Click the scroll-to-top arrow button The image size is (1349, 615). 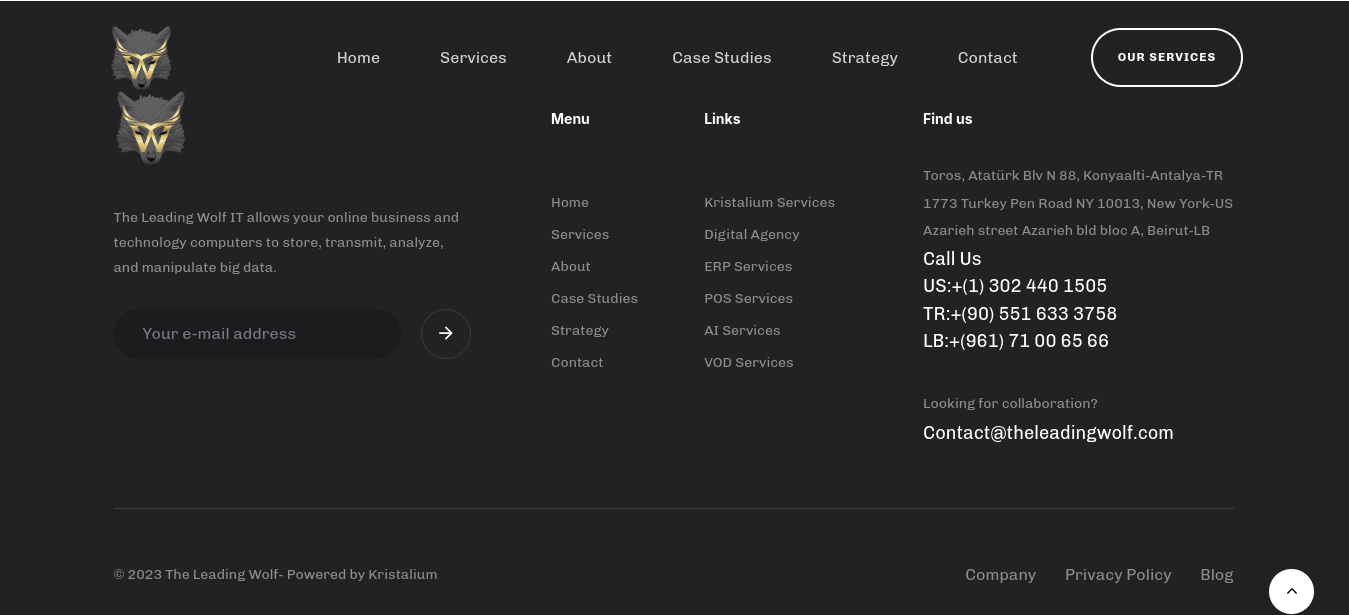[x=1291, y=591]
